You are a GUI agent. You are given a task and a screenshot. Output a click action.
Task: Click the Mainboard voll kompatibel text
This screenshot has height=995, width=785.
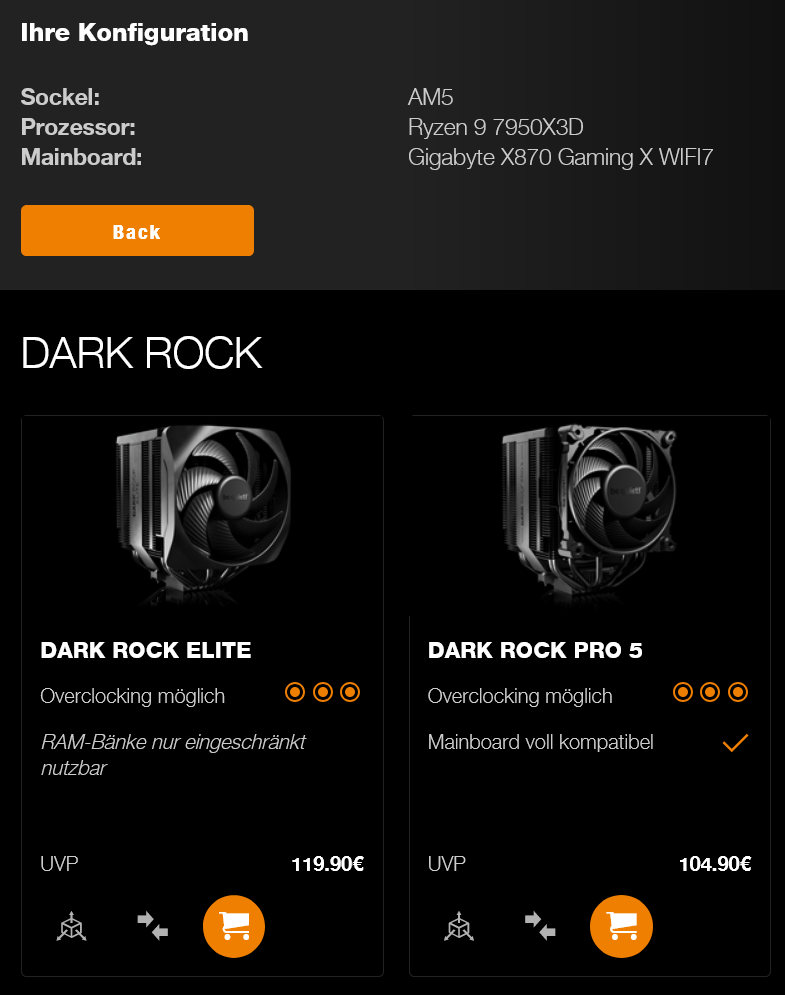tap(540, 743)
